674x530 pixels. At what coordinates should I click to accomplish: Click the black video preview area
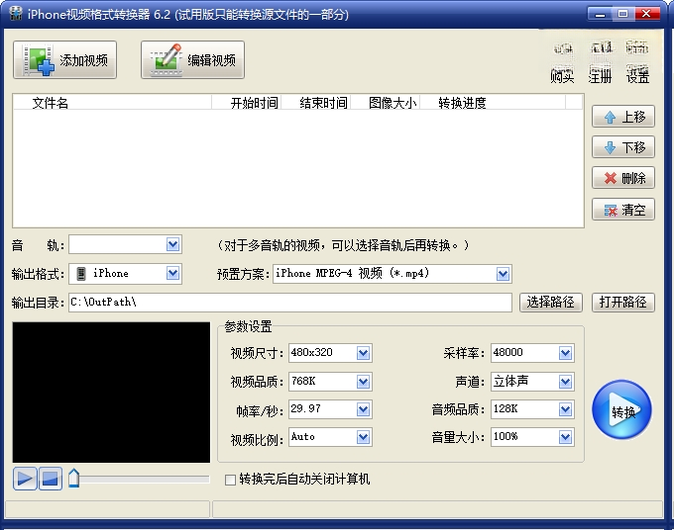[x=111, y=392]
